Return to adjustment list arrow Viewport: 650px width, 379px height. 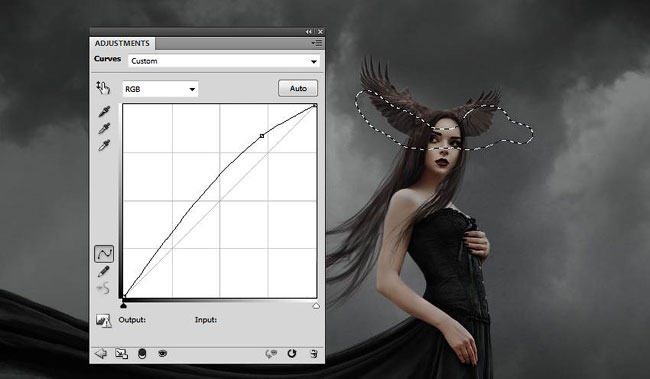click(100, 354)
